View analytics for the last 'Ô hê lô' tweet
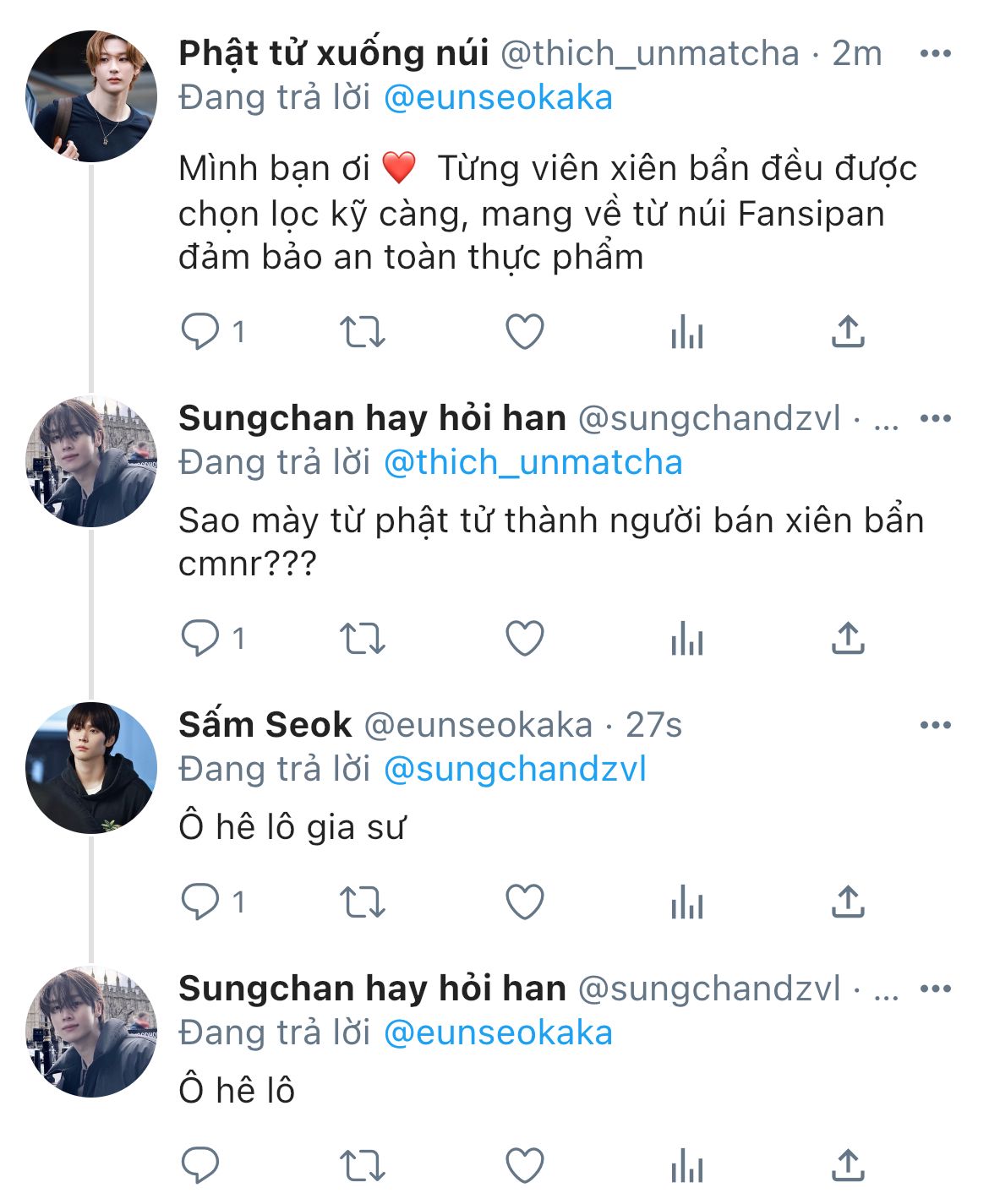 686,1168
